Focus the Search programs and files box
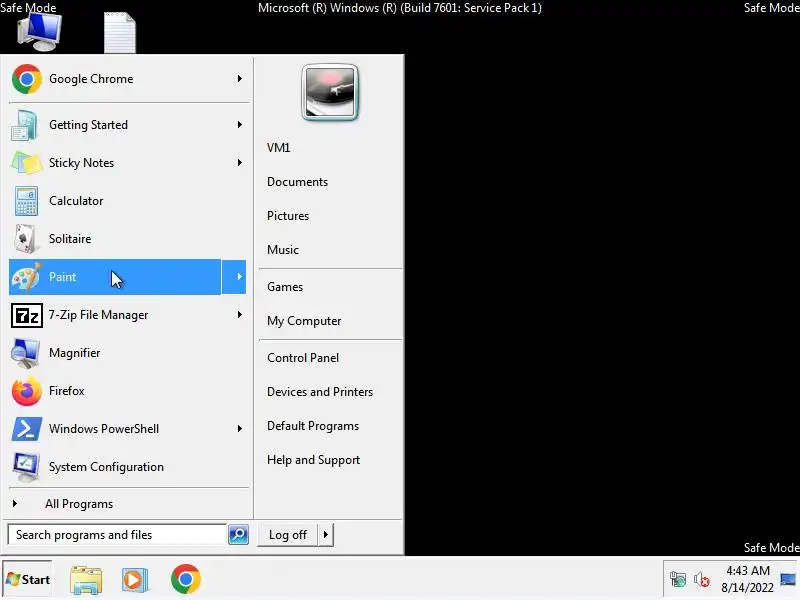Image resolution: width=800 pixels, height=600 pixels. click(117, 535)
